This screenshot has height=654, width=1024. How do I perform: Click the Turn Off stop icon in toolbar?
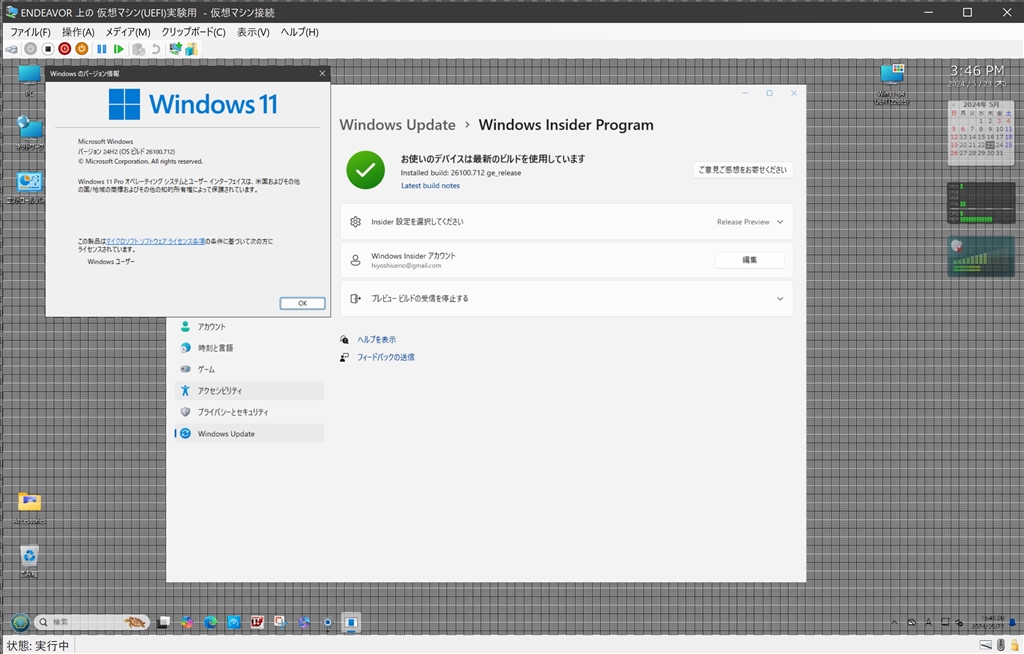click(48, 49)
